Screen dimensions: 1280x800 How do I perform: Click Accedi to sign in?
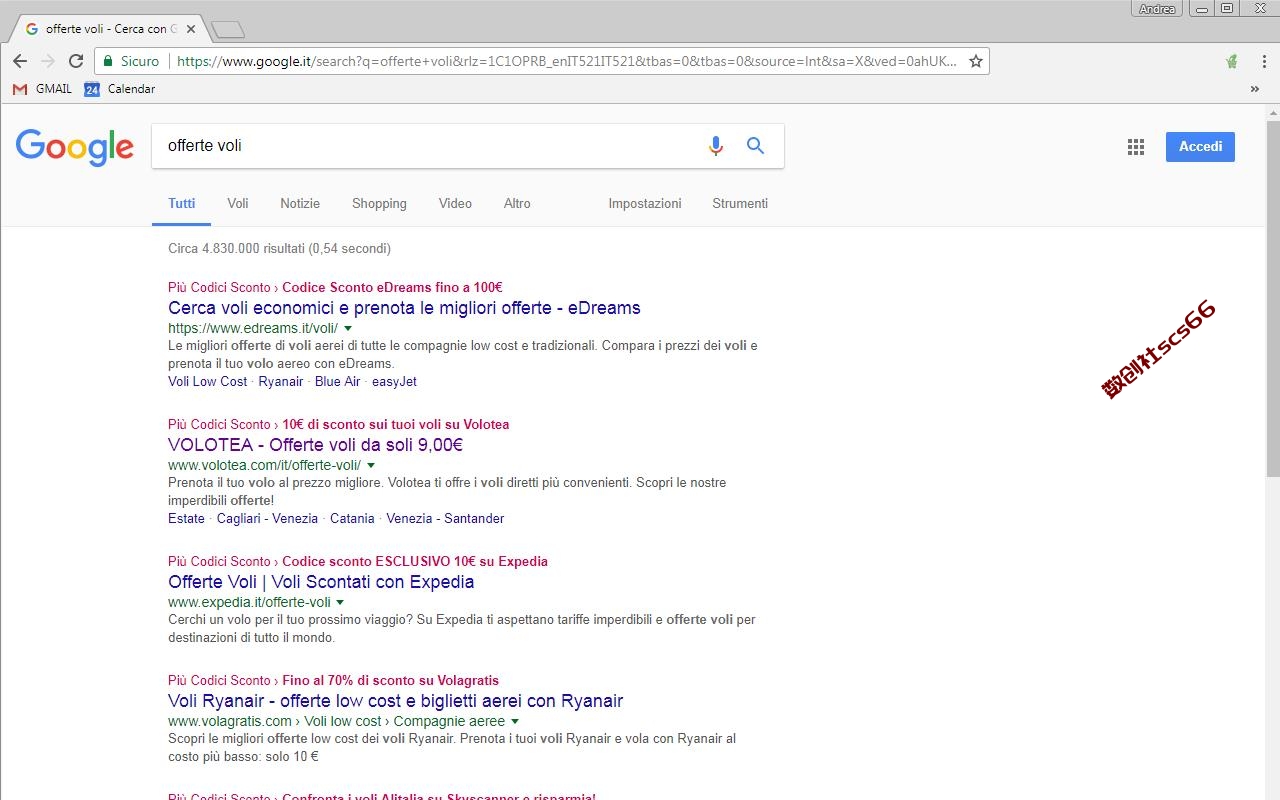click(1200, 147)
